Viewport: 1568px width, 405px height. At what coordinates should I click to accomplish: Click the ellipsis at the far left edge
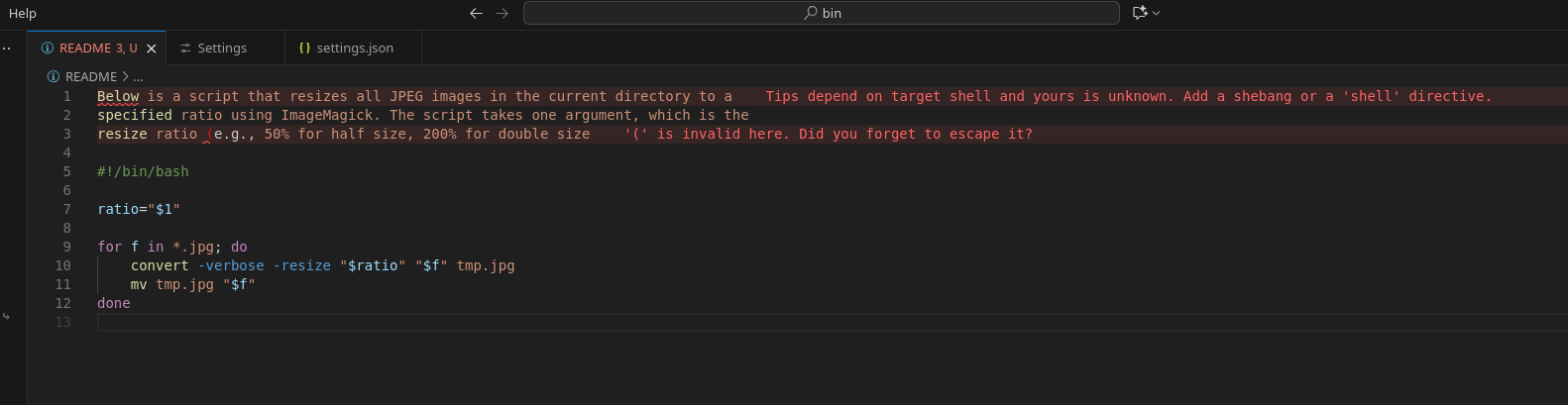tap(6, 49)
